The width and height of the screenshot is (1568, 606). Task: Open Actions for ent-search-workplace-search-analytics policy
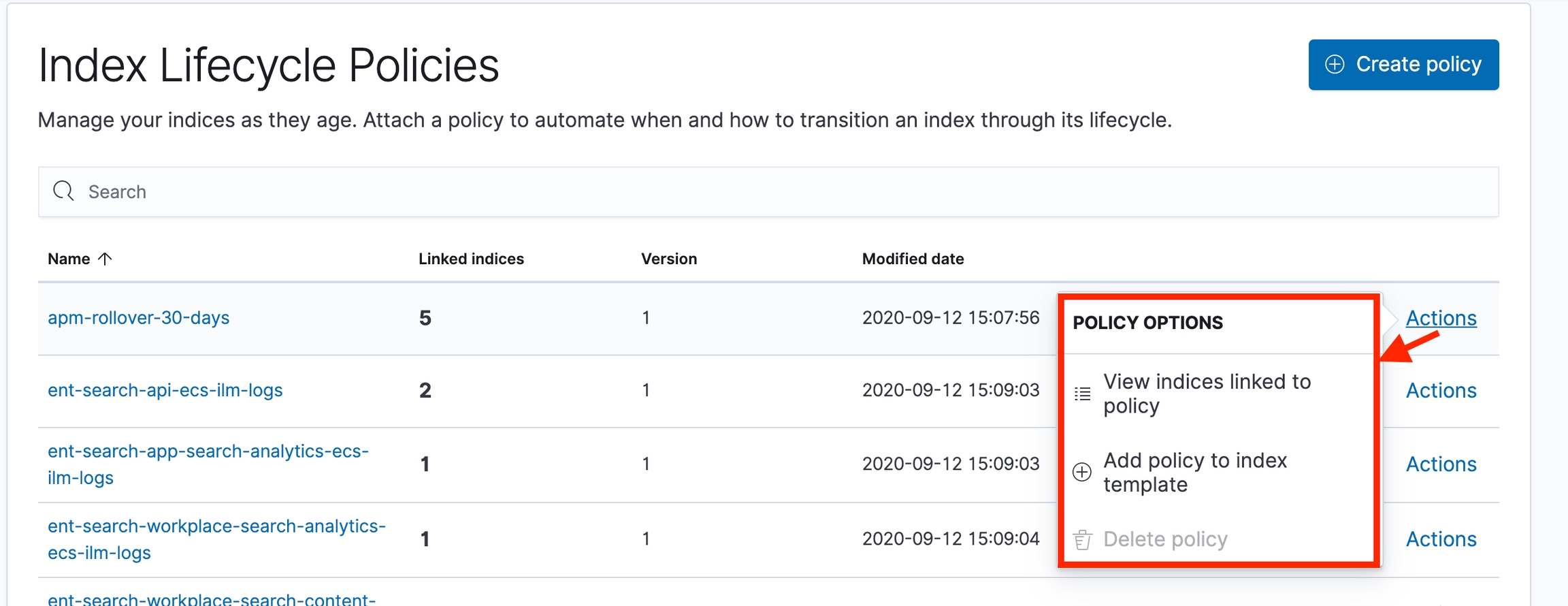point(1441,539)
